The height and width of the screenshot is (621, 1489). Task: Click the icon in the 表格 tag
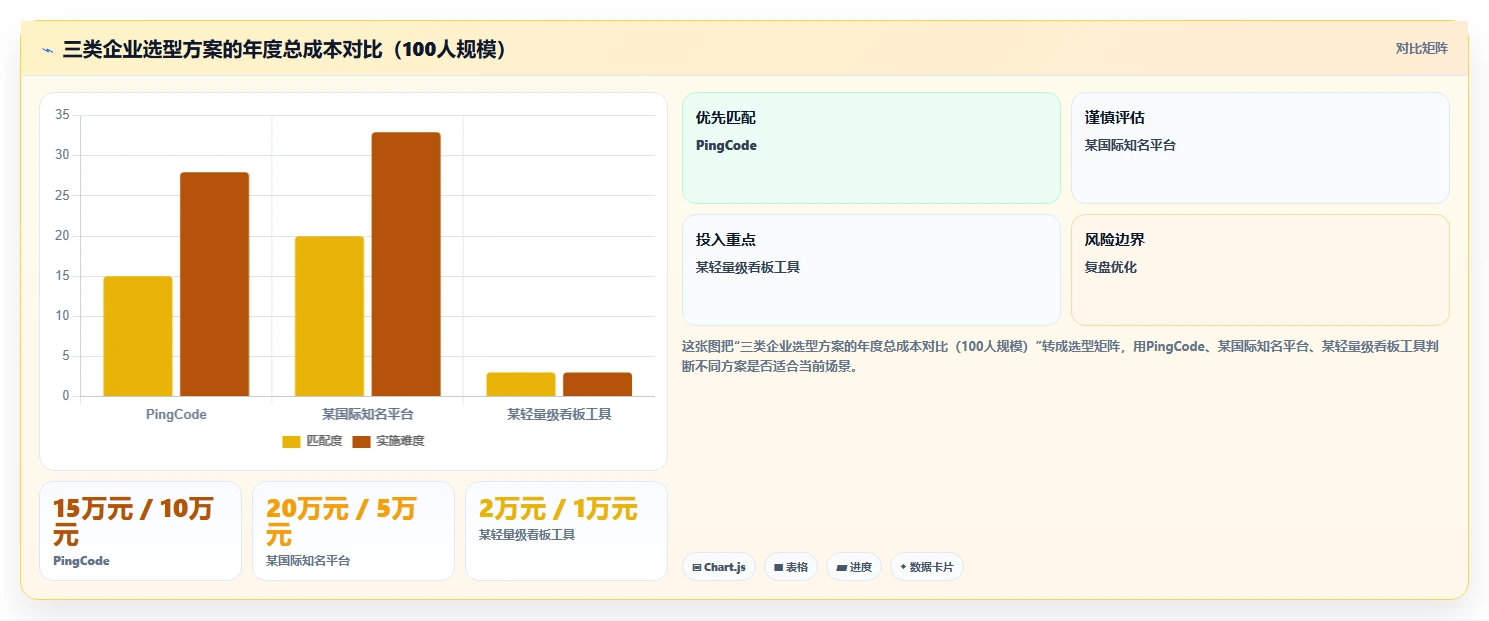778,567
